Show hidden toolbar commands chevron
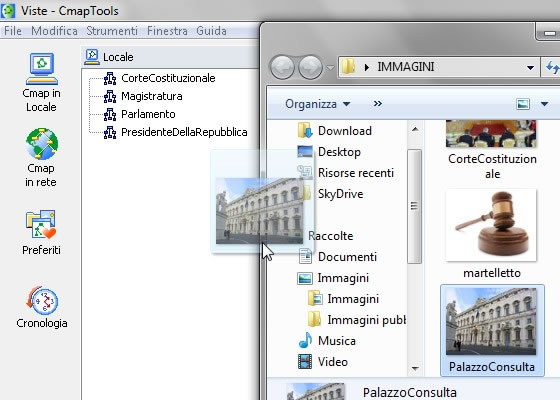This screenshot has width=560, height=400. tap(378, 104)
